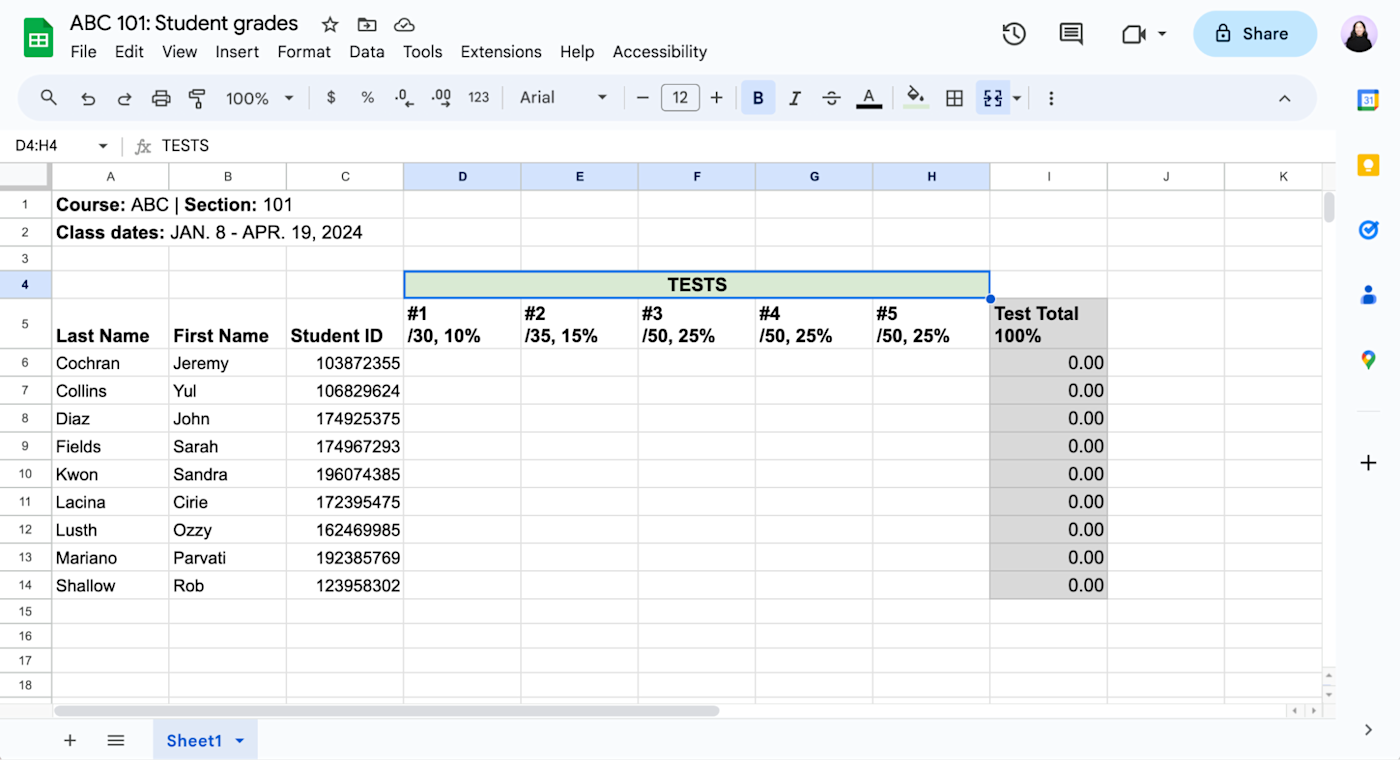Screen dimensions: 1400x760
Task: Expand the merge cells dropdown arrow
Action: tap(1017, 98)
